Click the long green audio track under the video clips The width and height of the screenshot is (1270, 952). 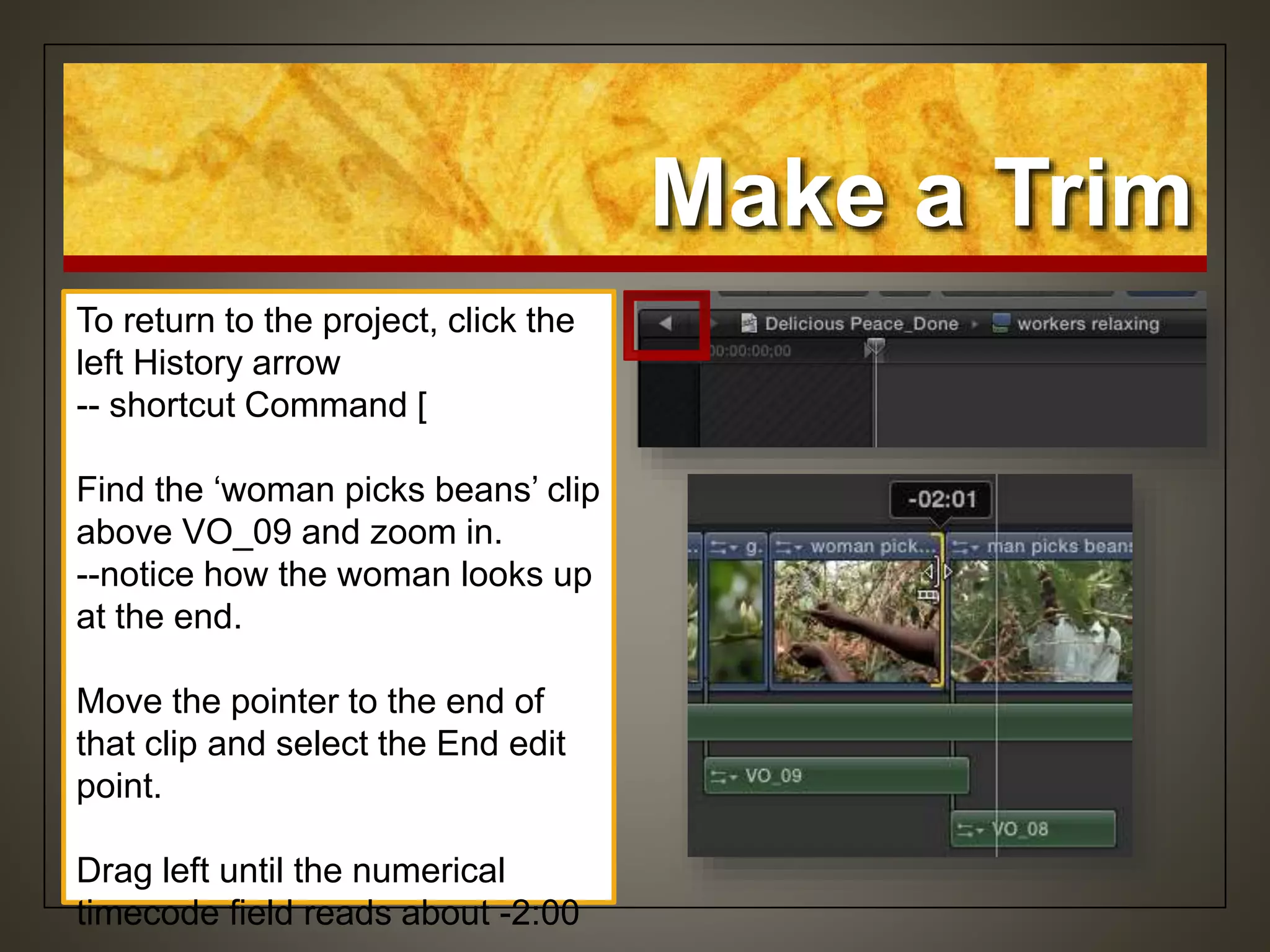pyautogui.click(x=910, y=722)
